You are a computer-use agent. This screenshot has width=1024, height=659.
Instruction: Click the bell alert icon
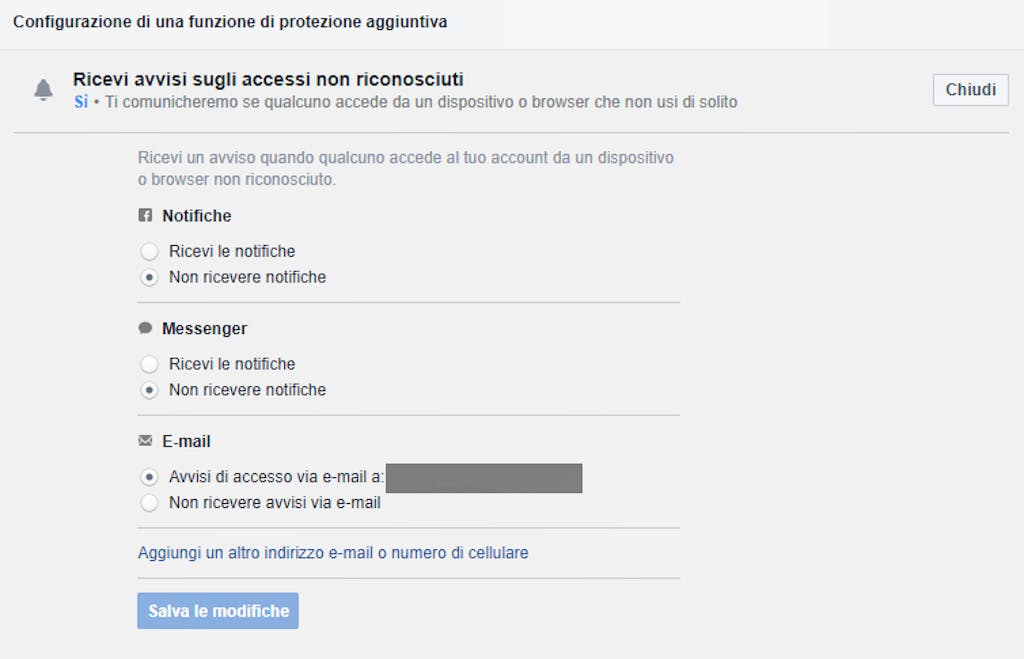click(x=43, y=89)
